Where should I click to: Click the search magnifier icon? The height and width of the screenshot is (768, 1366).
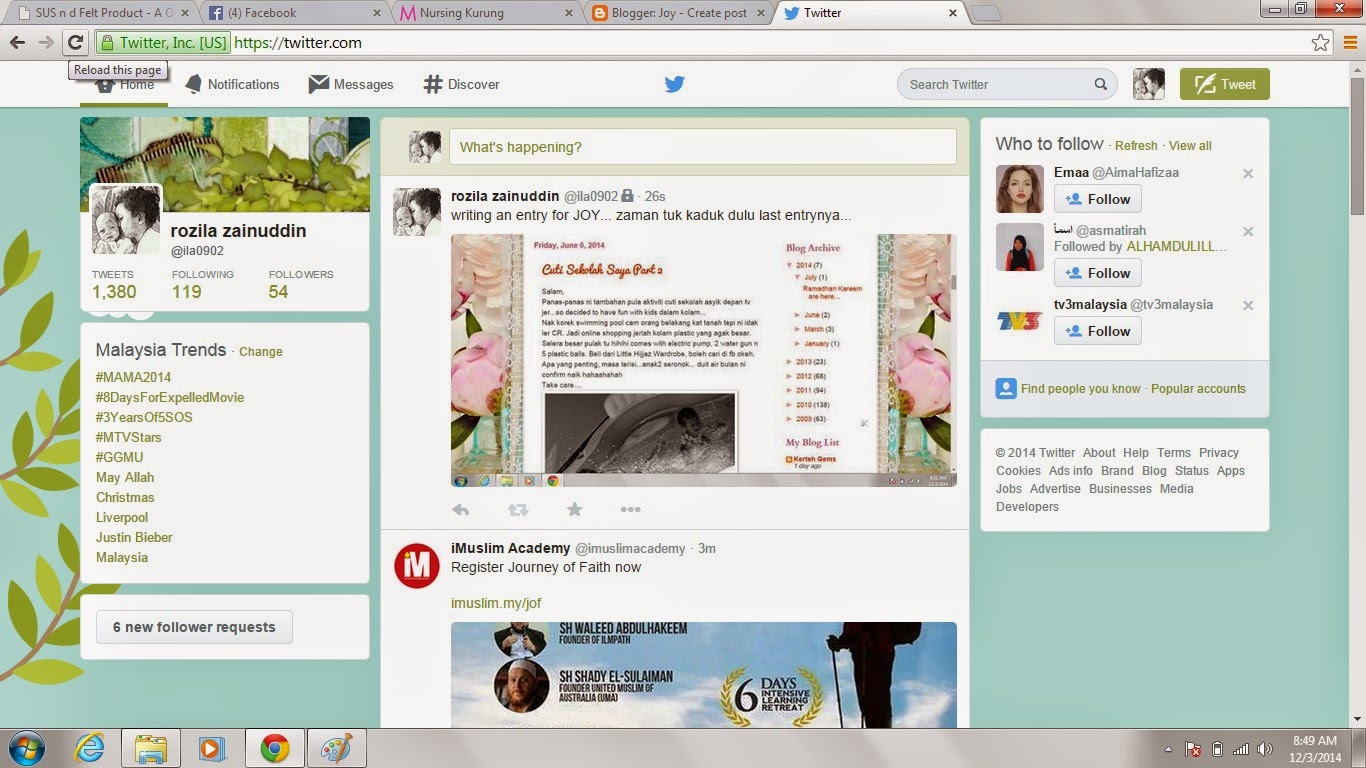[1100, 84]
